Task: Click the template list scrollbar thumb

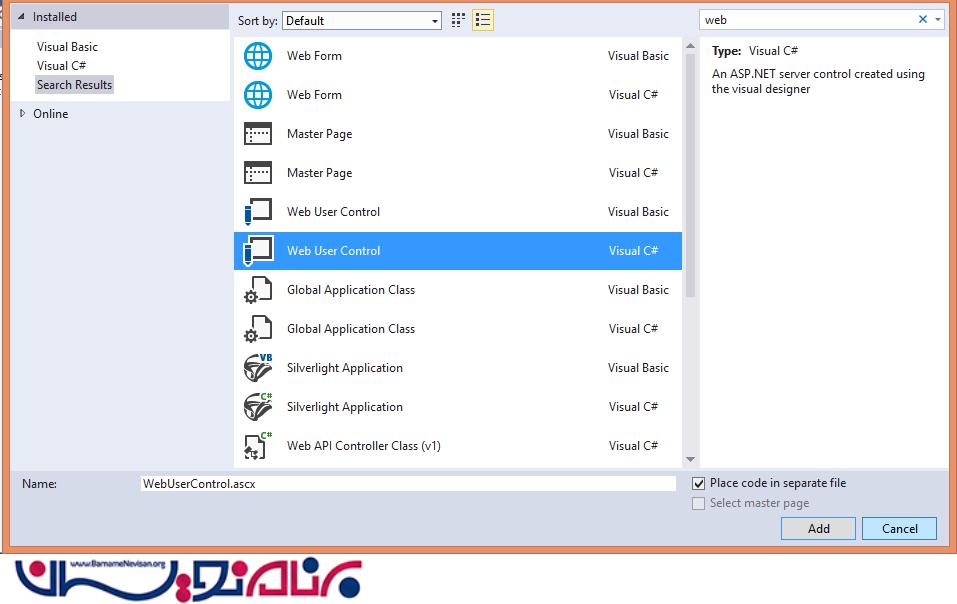Action: (x=690, y=176)
